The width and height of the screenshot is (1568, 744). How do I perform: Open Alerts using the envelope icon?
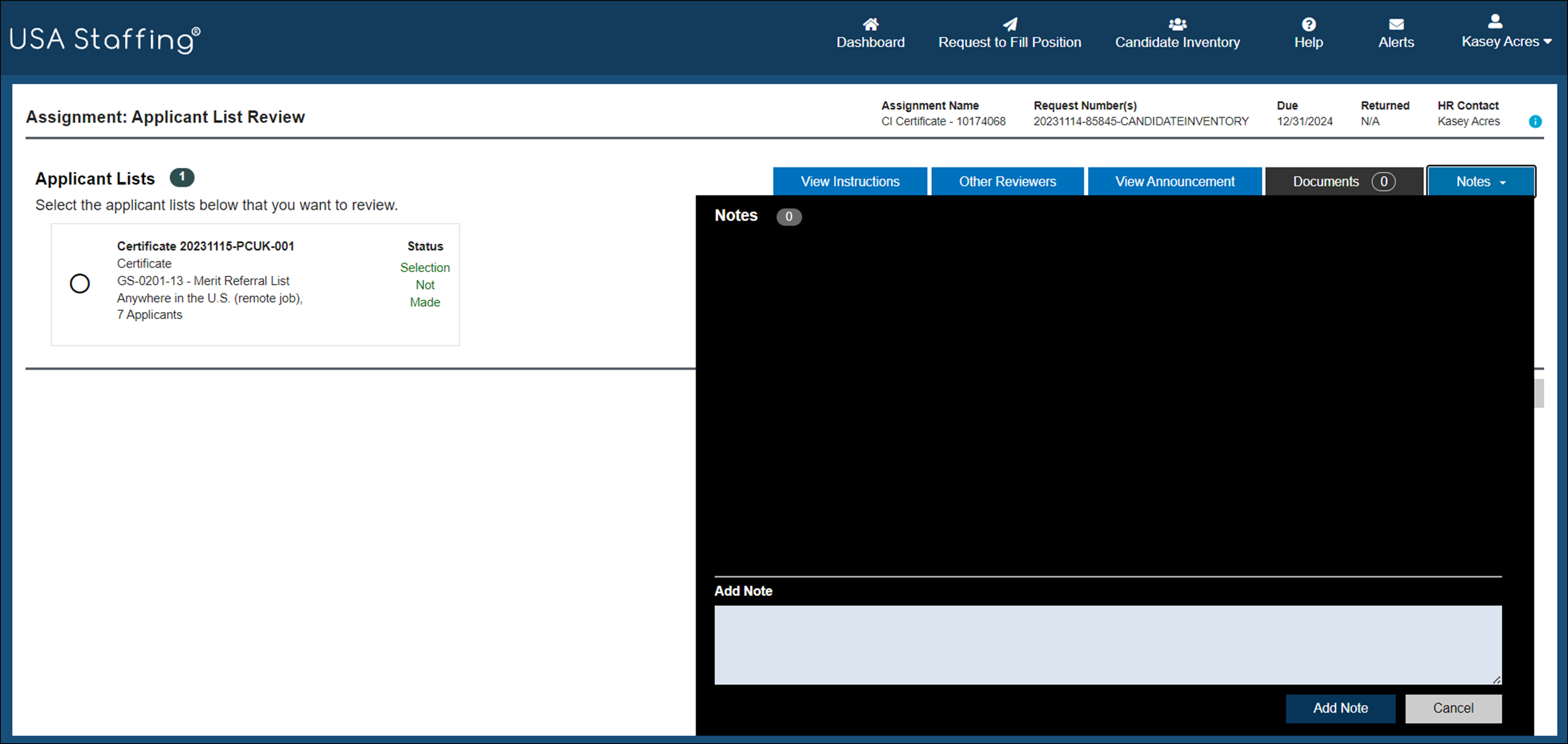pyautogui.click(x=1396, y=24)
